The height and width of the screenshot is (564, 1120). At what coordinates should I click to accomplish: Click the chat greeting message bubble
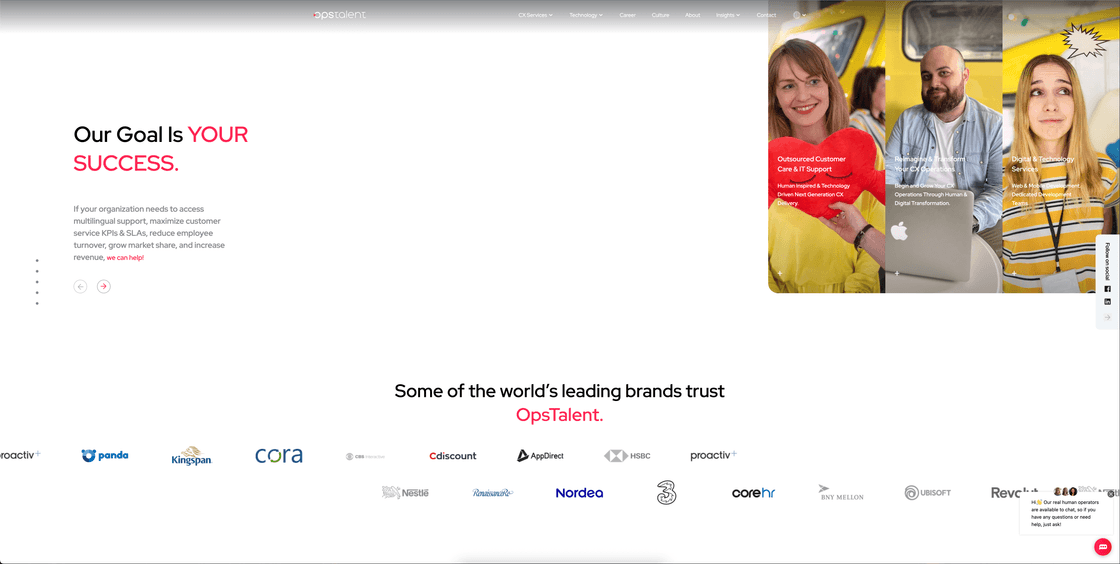click(1066, 513)
